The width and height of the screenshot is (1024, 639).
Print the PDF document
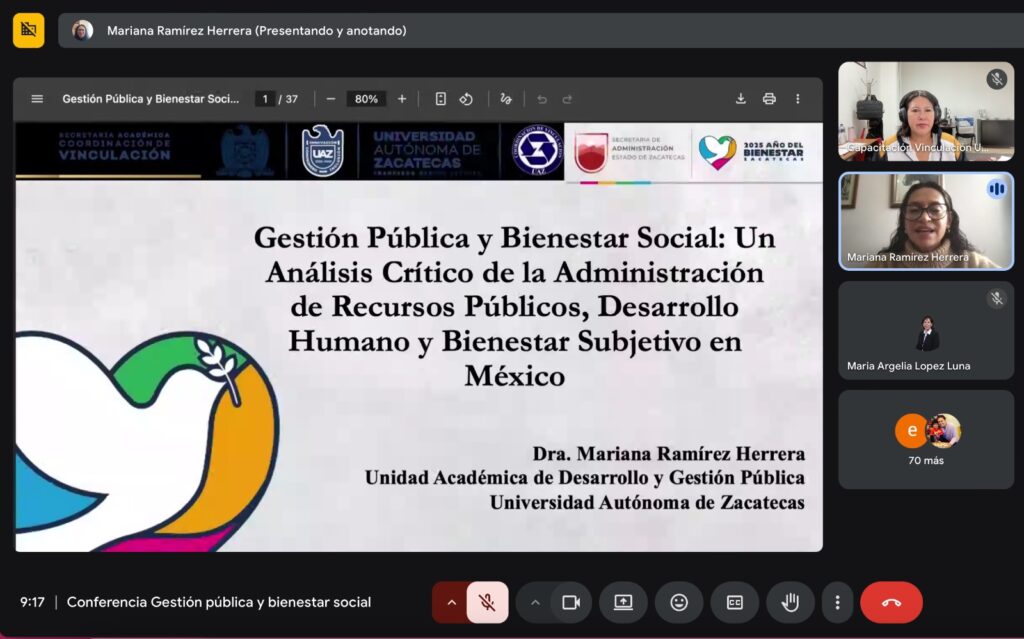click(x=769, y=99)
